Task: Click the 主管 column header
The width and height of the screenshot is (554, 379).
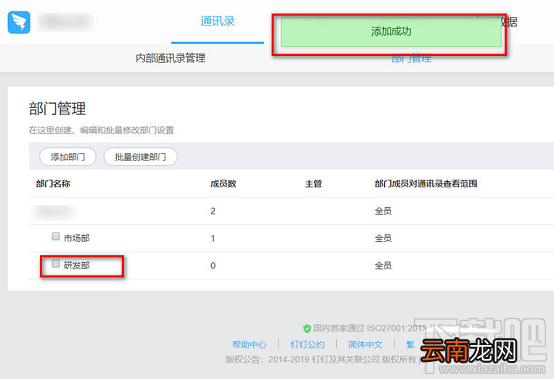Action: point(313,184)
